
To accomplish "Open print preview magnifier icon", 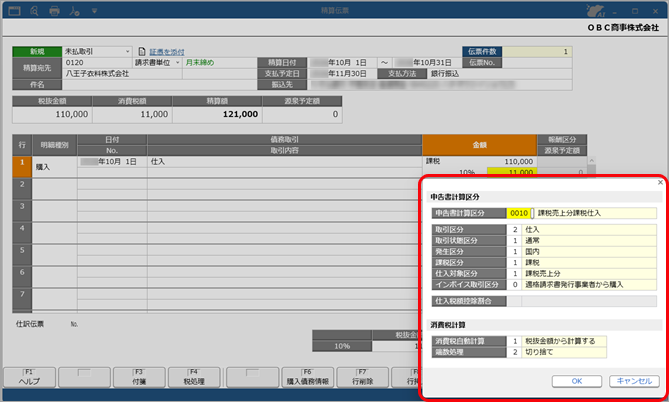I will [x=35, y=11].
